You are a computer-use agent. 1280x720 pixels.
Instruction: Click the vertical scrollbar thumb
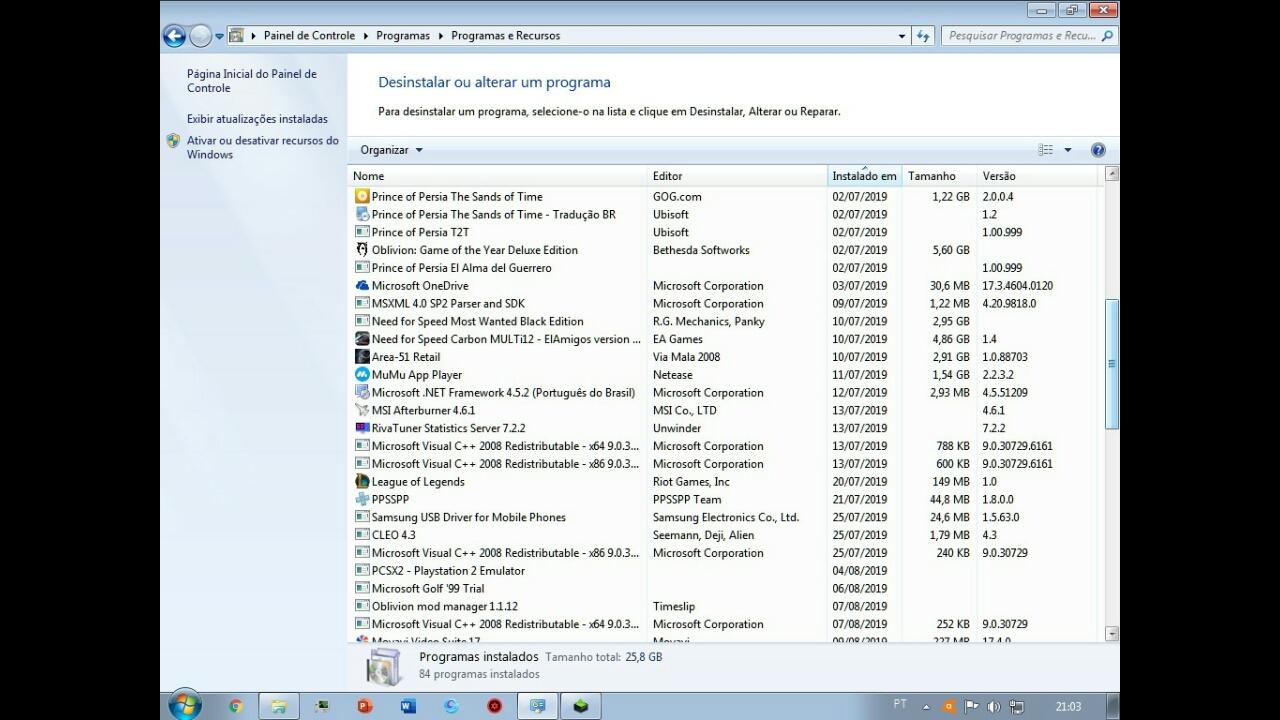click(1111, 364)
